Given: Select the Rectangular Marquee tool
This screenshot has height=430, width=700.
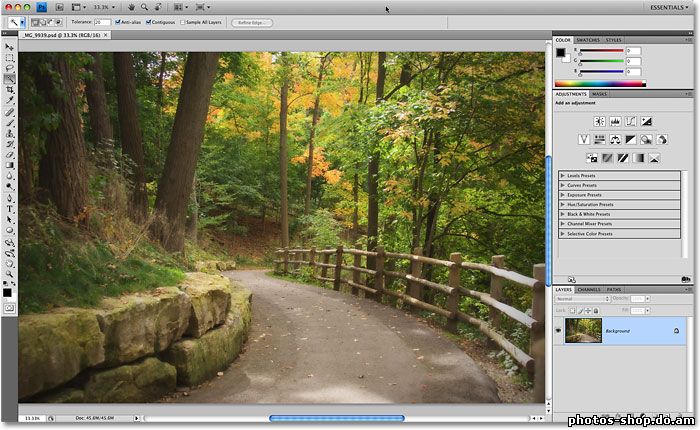Looking at the screenshot, I should [9, 58].
